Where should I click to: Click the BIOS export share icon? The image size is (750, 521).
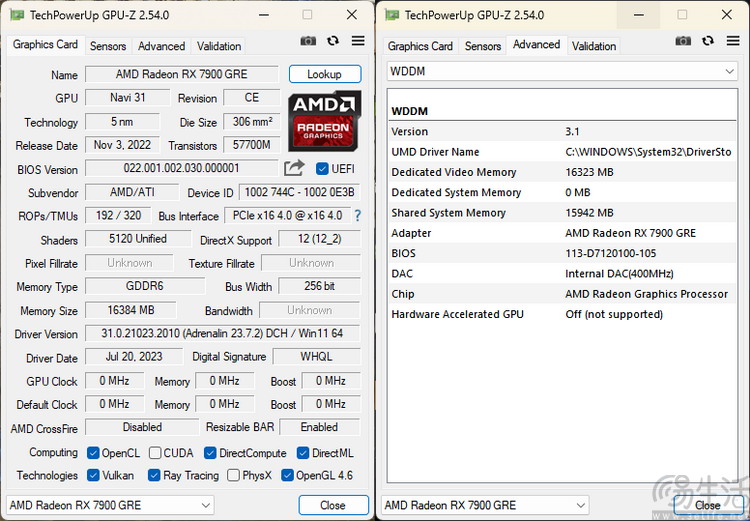(294, 169)
